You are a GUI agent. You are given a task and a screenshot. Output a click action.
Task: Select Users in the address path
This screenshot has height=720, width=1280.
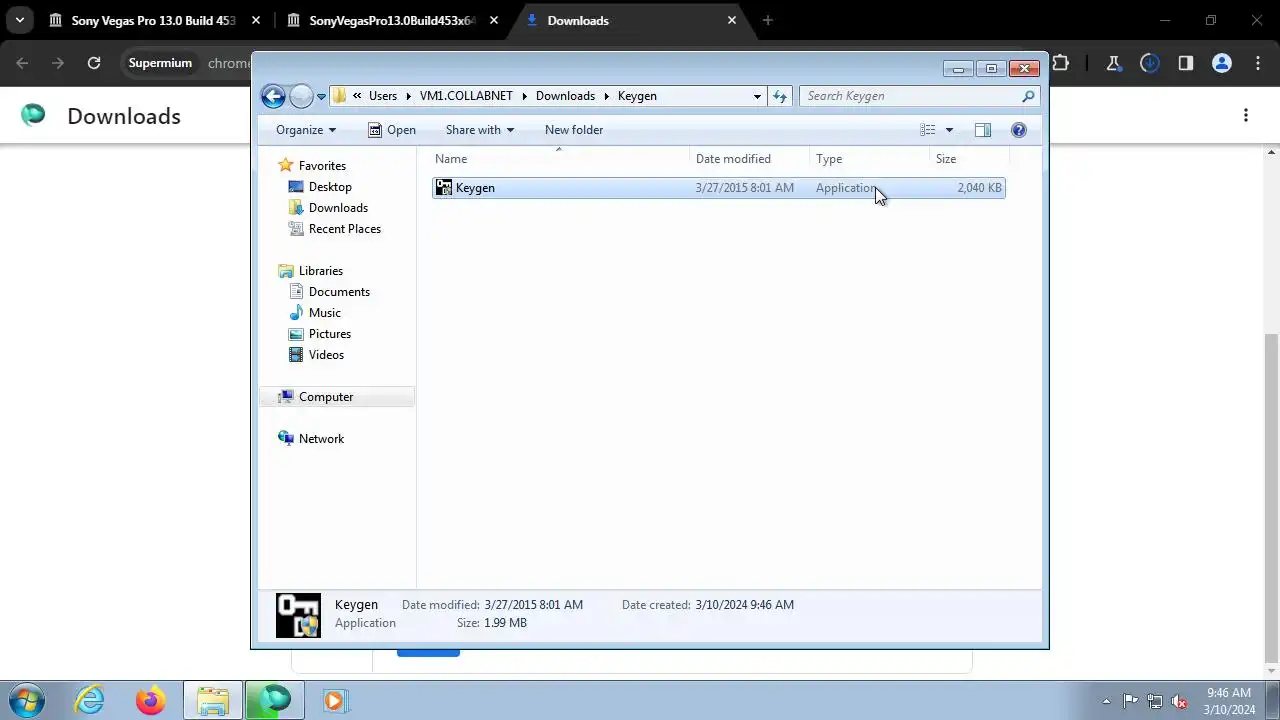tap(382, 96)
